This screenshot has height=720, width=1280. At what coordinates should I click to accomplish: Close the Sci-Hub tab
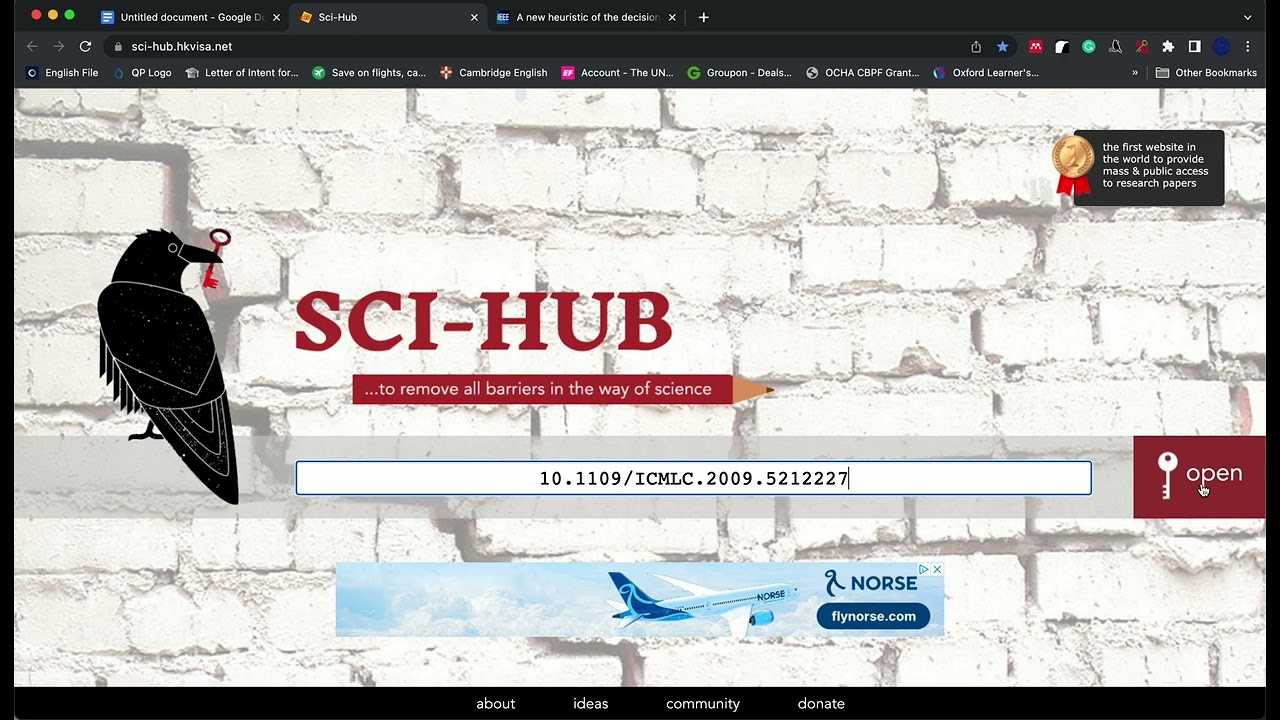point(475,17)
